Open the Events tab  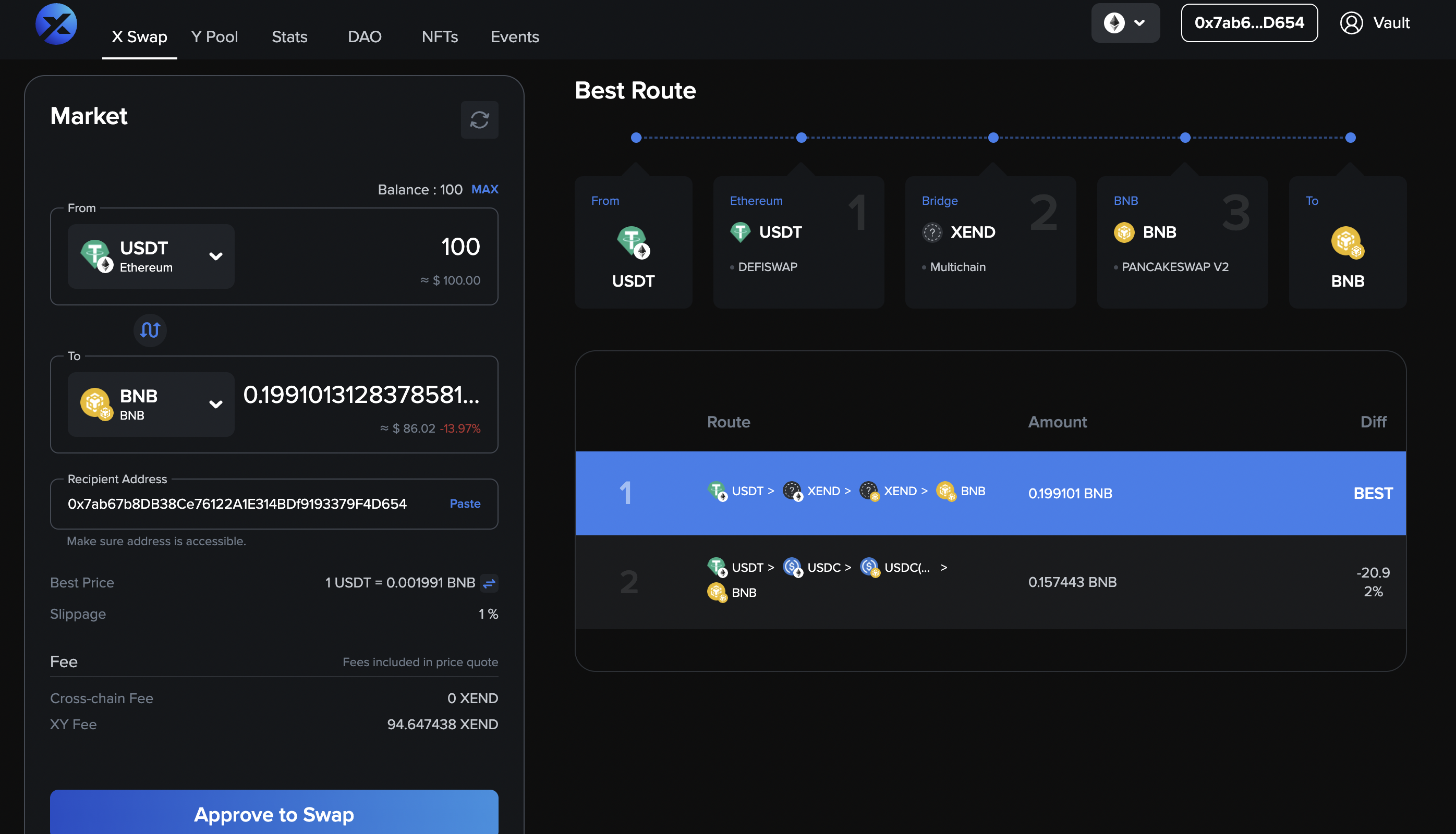[515, 36]
